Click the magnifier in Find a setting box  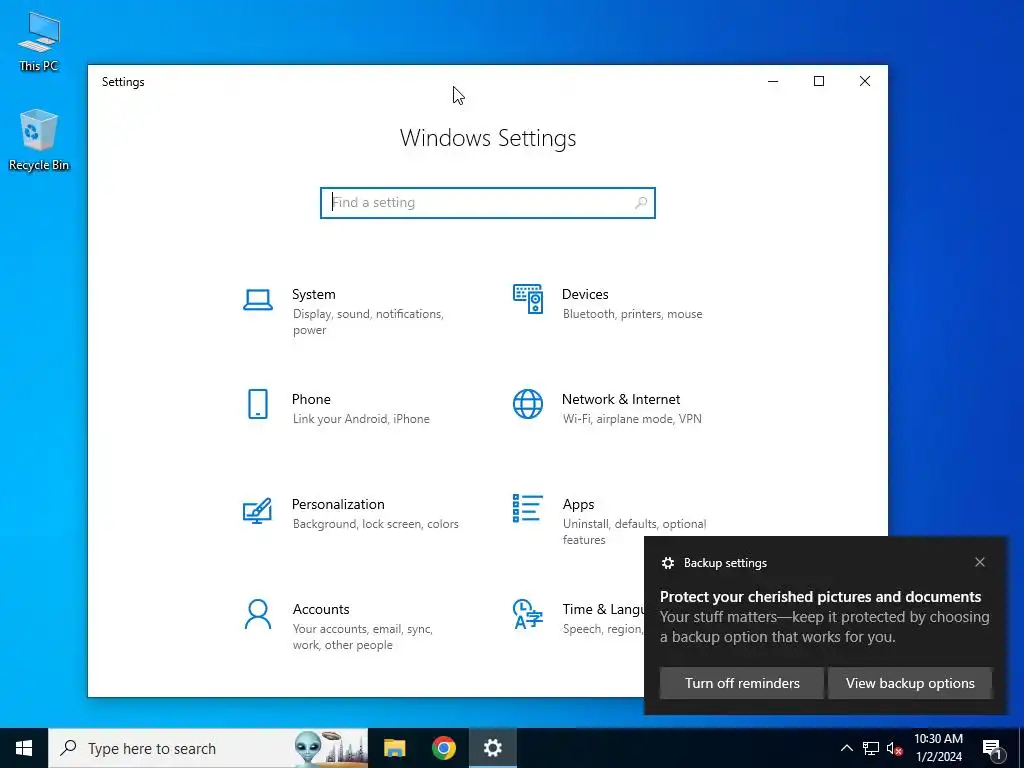tap(641, 202)
